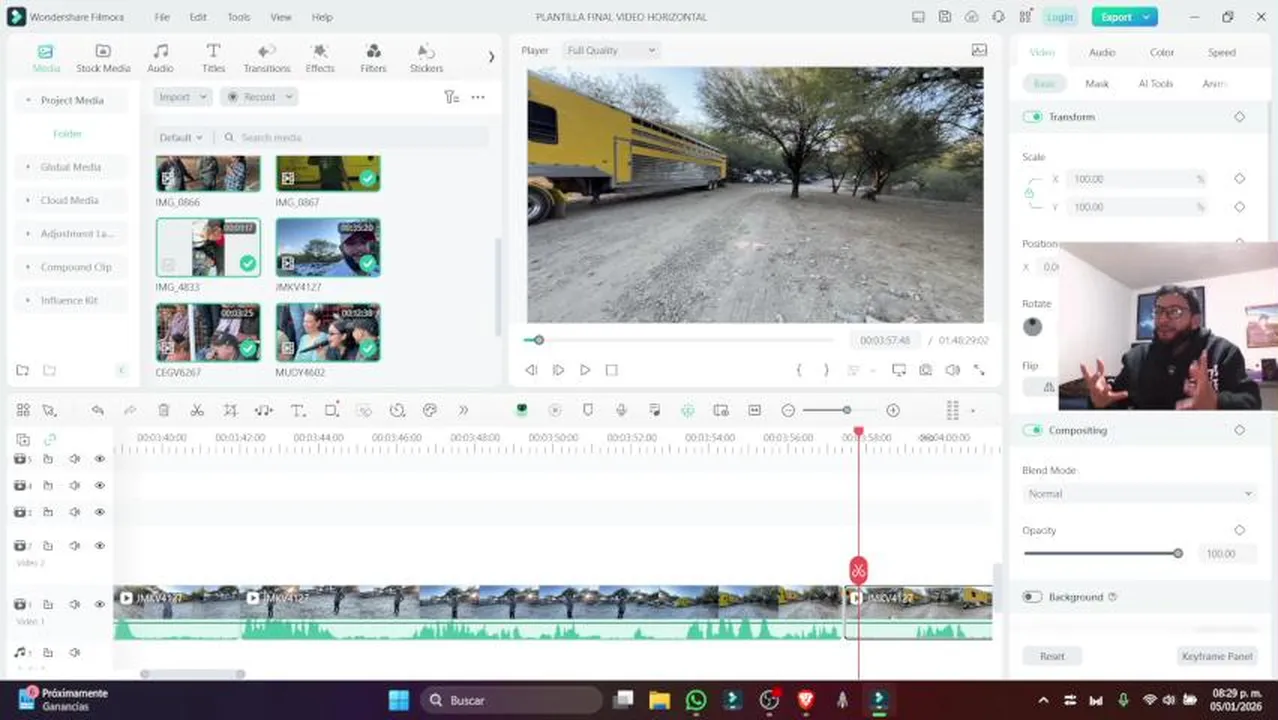Image resolution: width=1278 pixels, height=720 pixels.
Task: Click the timeline auto-link icon
Action: [50, 440]
